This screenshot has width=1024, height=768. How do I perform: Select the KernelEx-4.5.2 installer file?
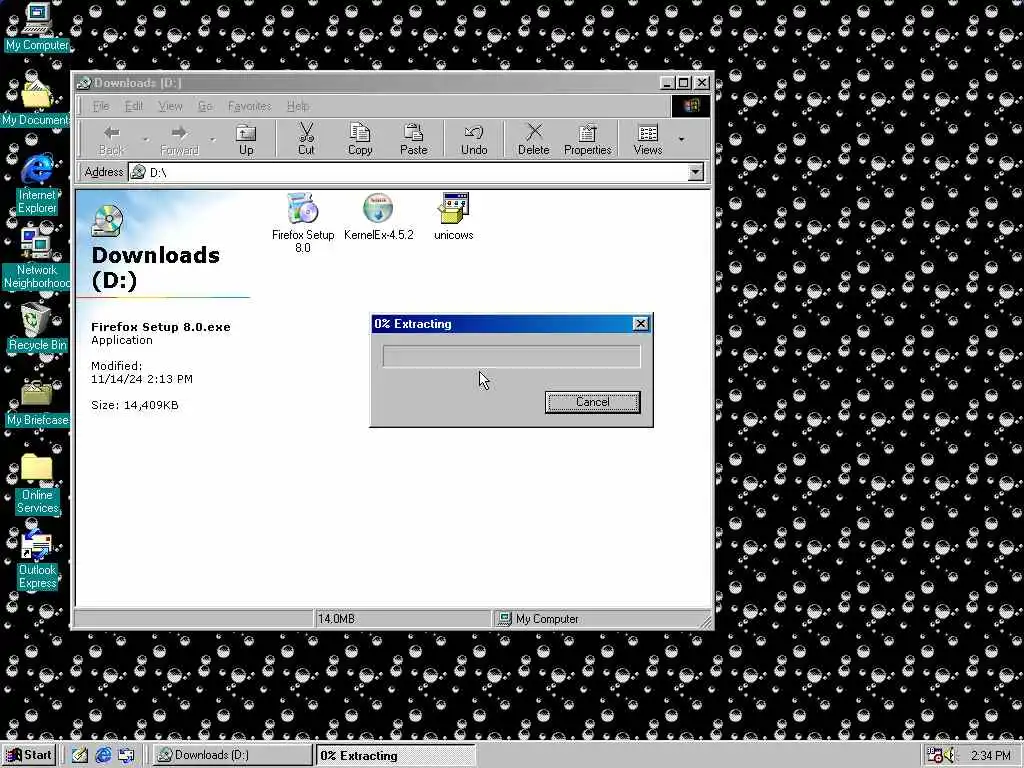[378, 217]
